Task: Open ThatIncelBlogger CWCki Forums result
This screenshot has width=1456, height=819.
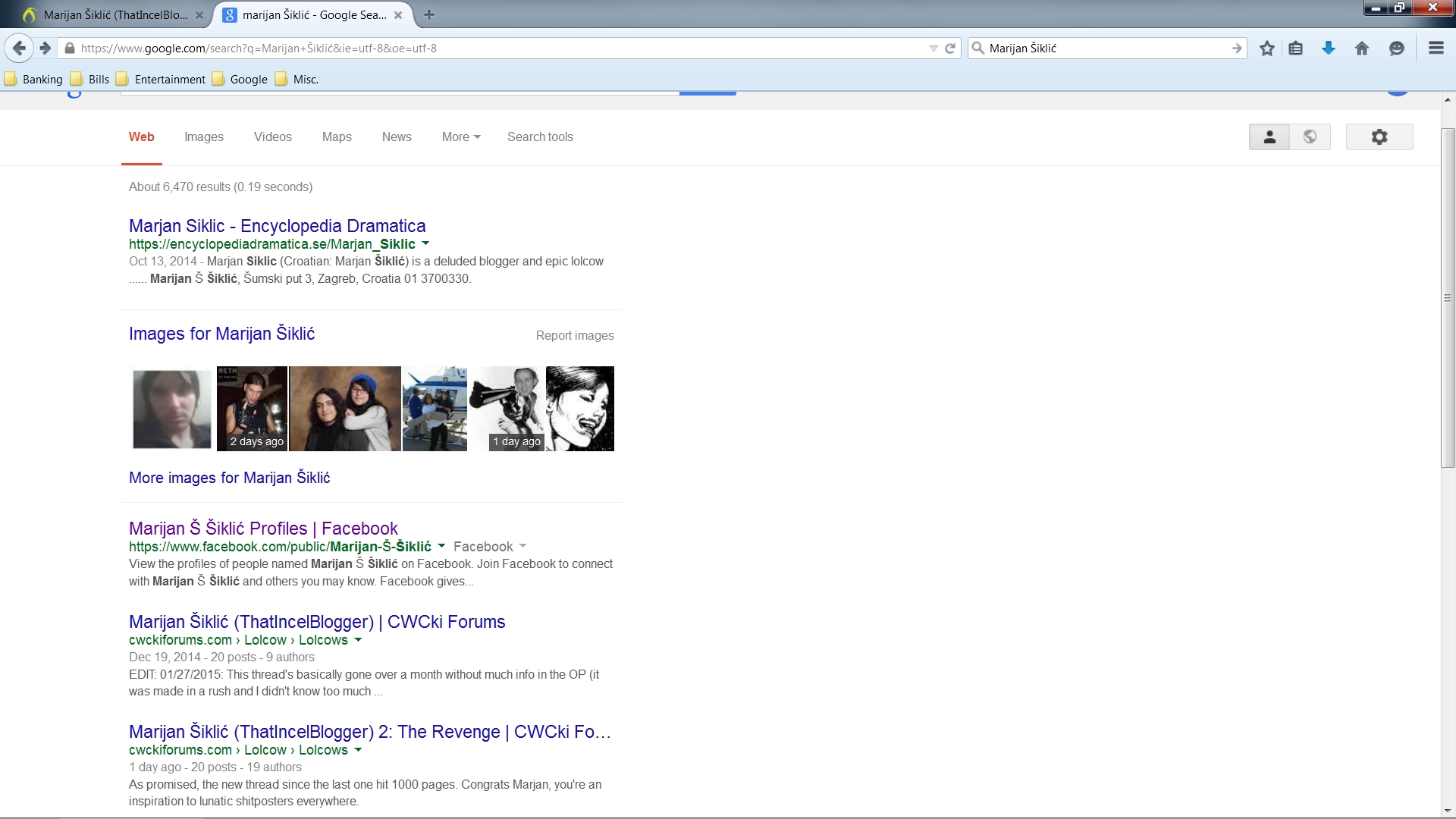Action: coord(317,622)
